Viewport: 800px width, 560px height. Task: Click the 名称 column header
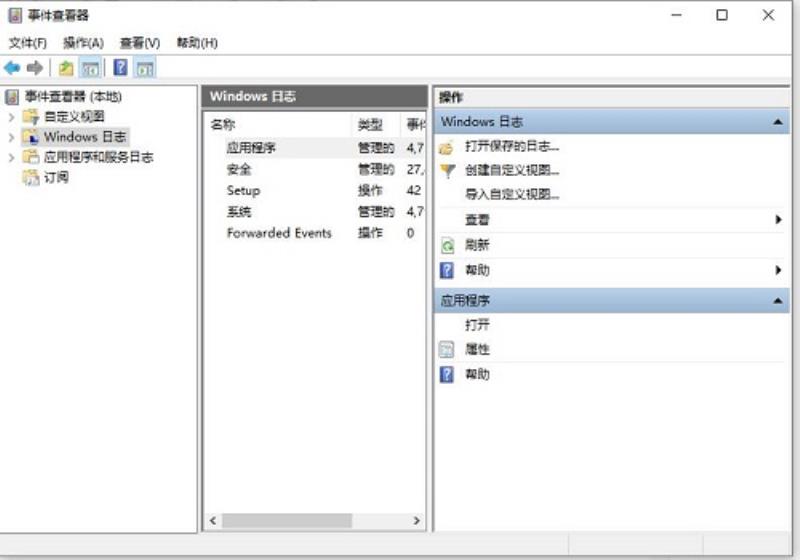(x=278, y=124)
